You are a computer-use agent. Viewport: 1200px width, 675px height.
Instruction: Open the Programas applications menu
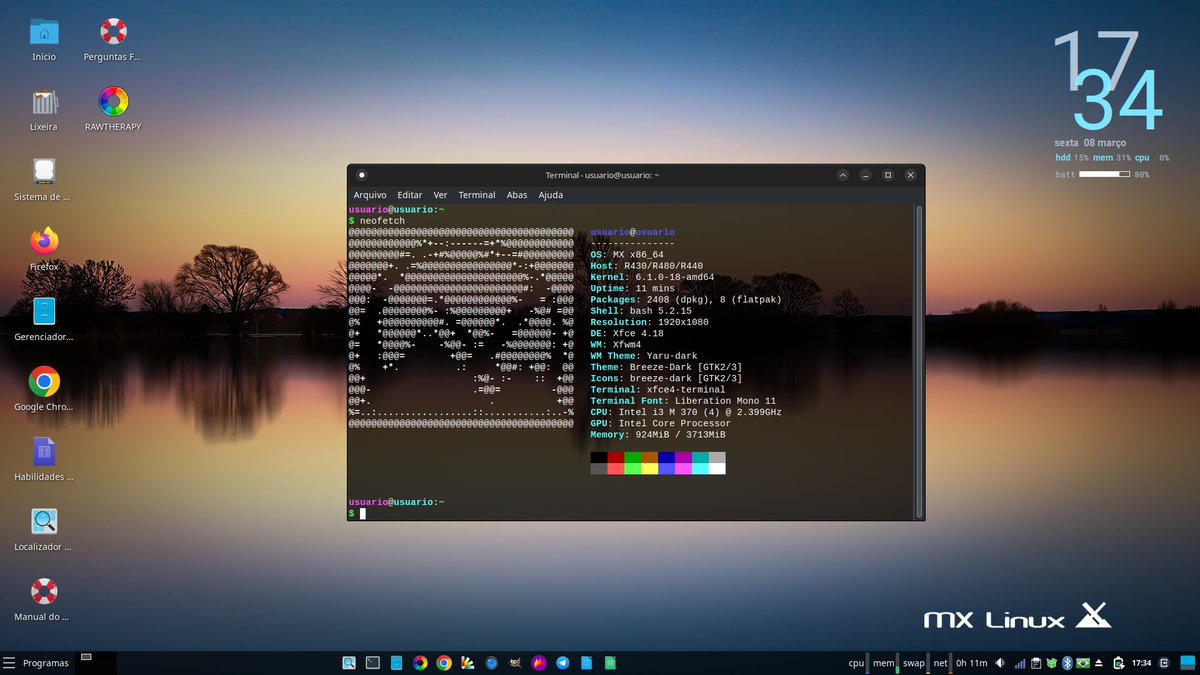(36, 663)
